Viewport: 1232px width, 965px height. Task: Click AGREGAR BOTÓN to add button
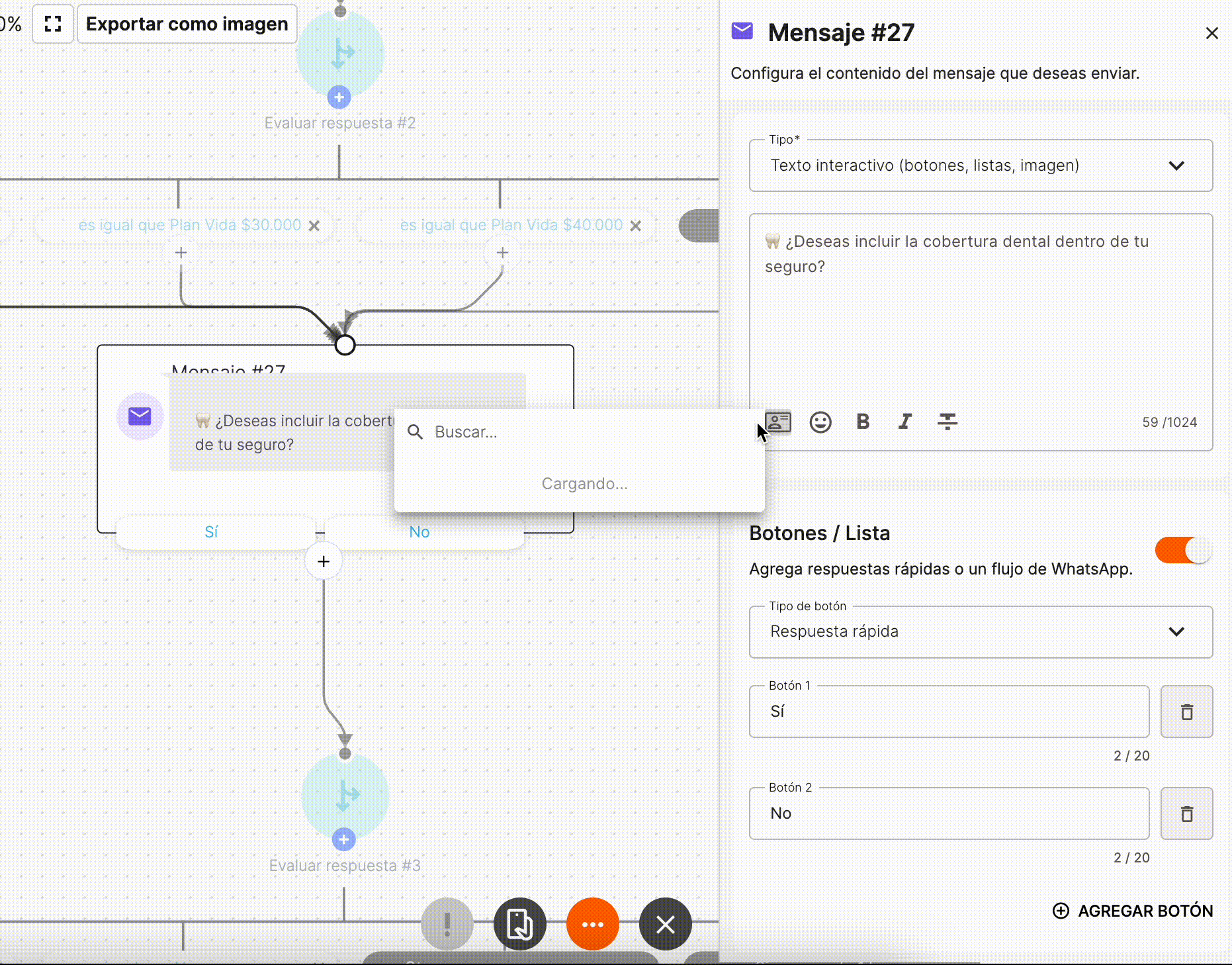1133,911
